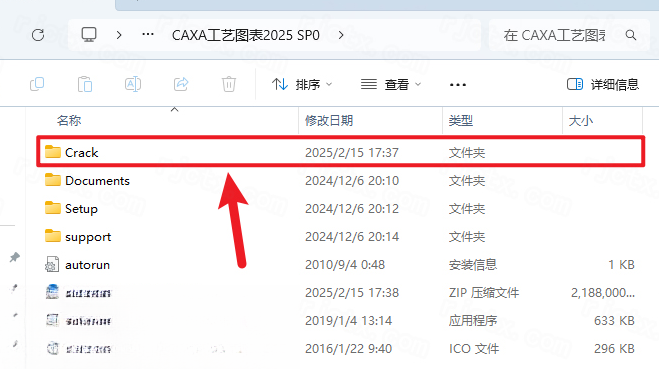Select the Setup folder

click(x=340, y=208)
